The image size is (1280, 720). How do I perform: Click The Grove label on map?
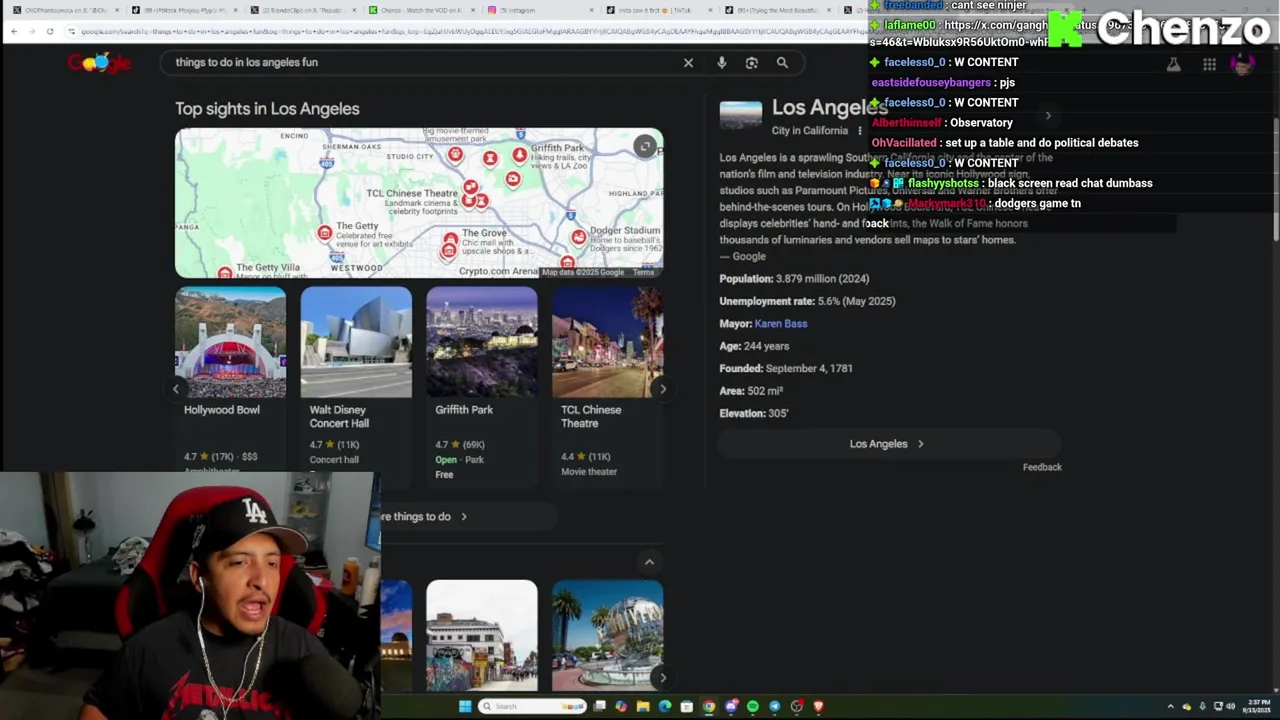coord(484,233)
